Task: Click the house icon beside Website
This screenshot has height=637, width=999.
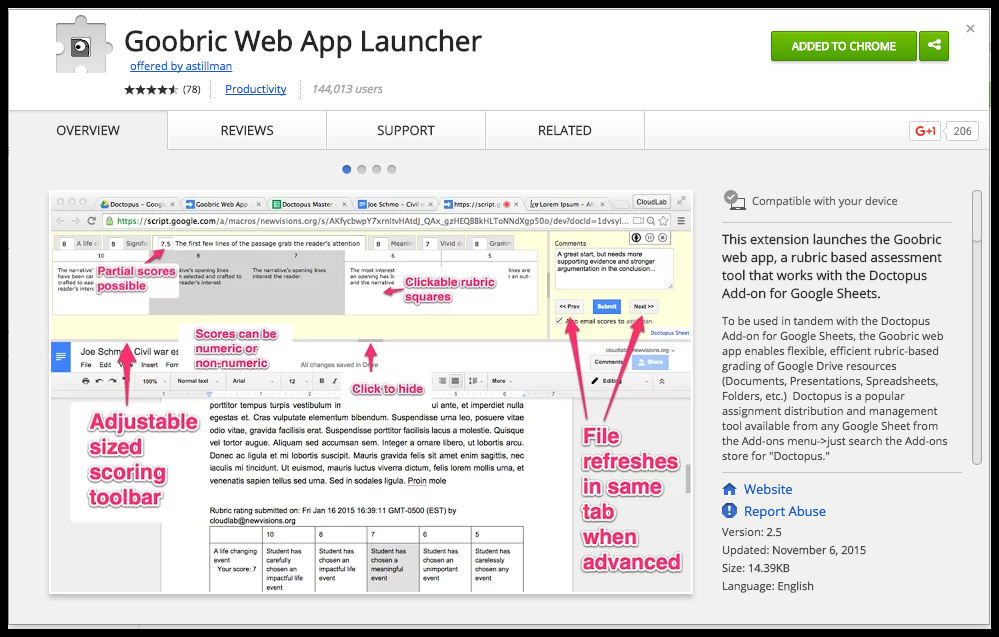Action: pos(729,489)
